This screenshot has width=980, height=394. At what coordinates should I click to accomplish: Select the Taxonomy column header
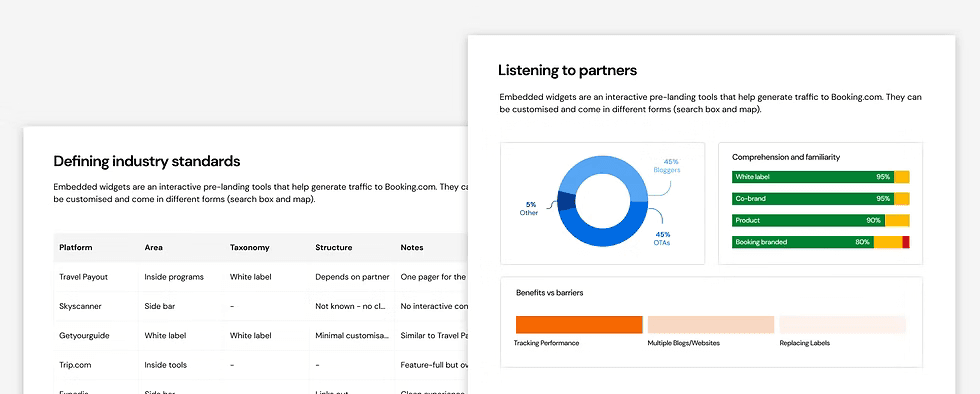[249, 247]
